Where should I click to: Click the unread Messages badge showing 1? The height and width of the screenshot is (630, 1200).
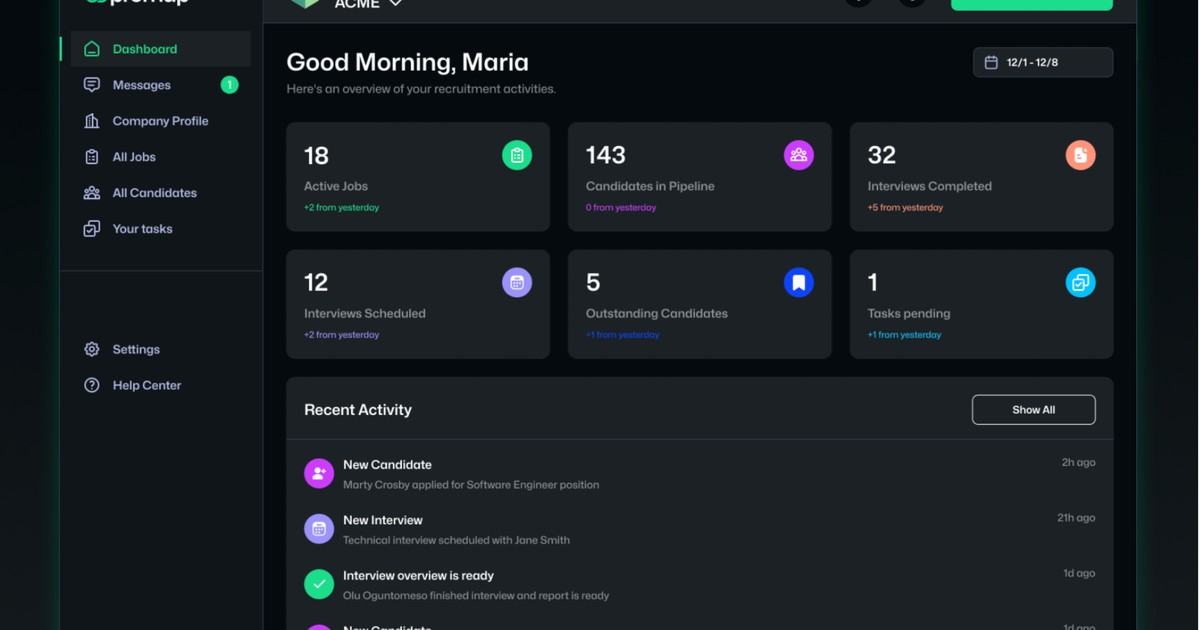229,85
